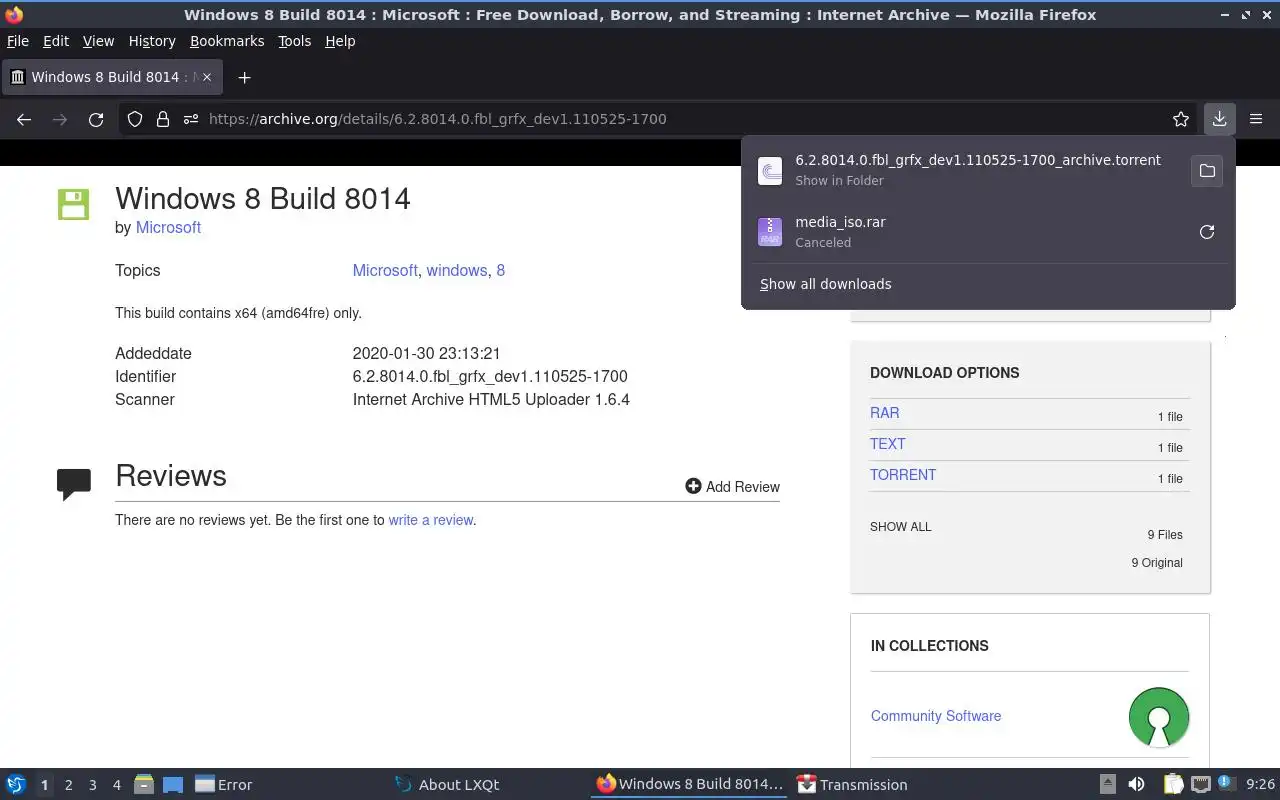Screen dimensions: 1280x800
Task: Switch to virtual desktop 2
Action: click(x=68, y=785)
